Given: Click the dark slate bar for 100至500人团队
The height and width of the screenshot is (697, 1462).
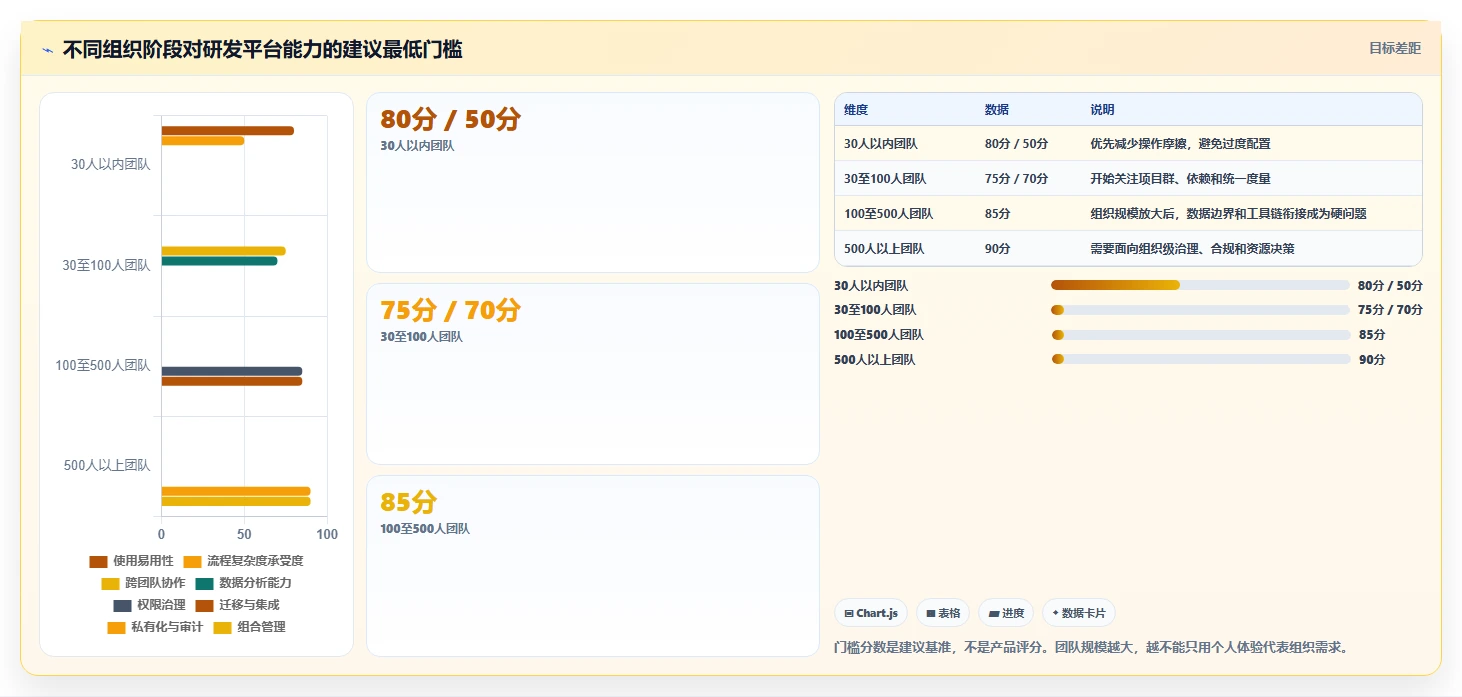Looking at the screenshot, I should [x=232, y=371].
